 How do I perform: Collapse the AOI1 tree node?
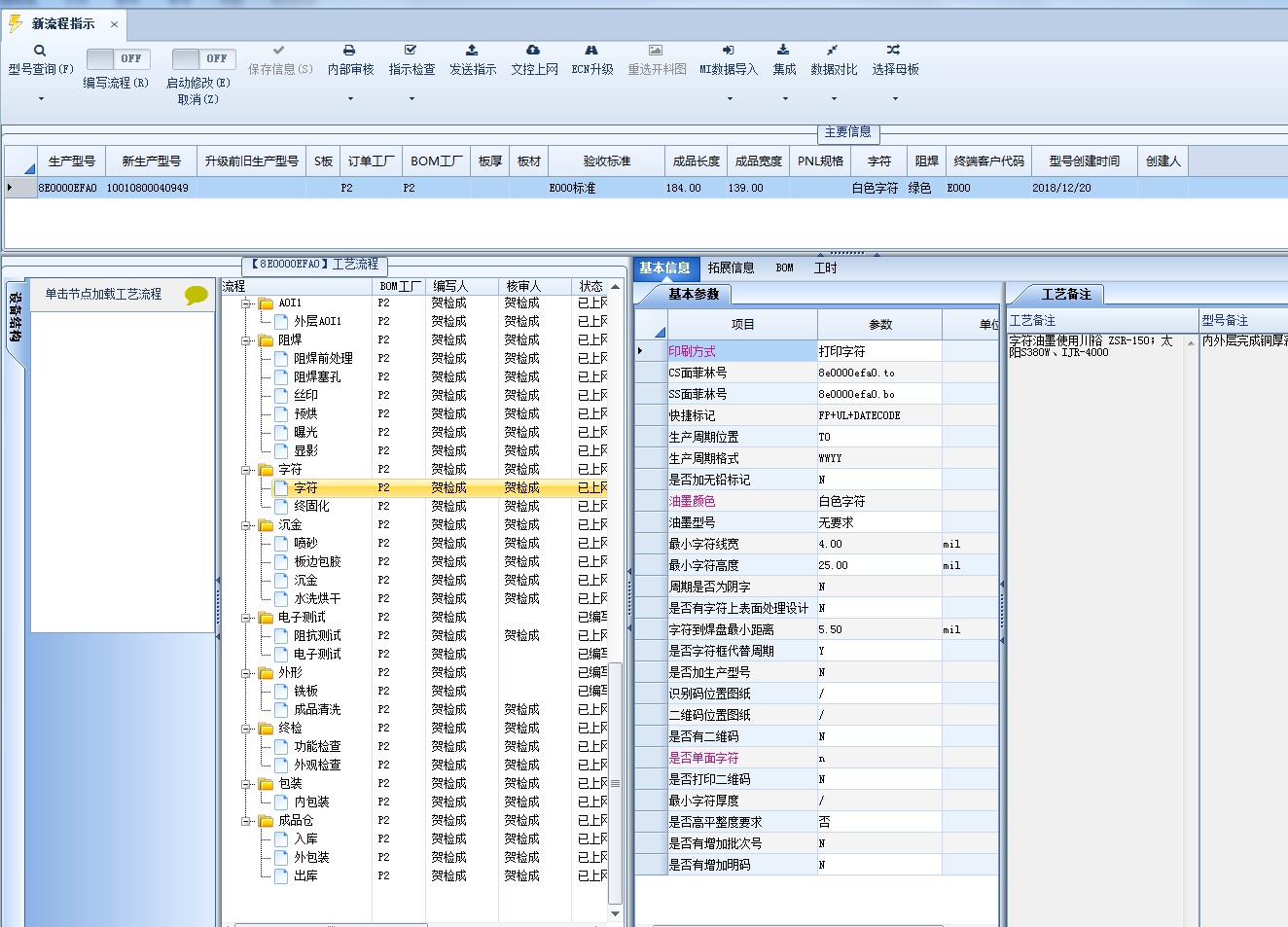[x=246, y=303]
